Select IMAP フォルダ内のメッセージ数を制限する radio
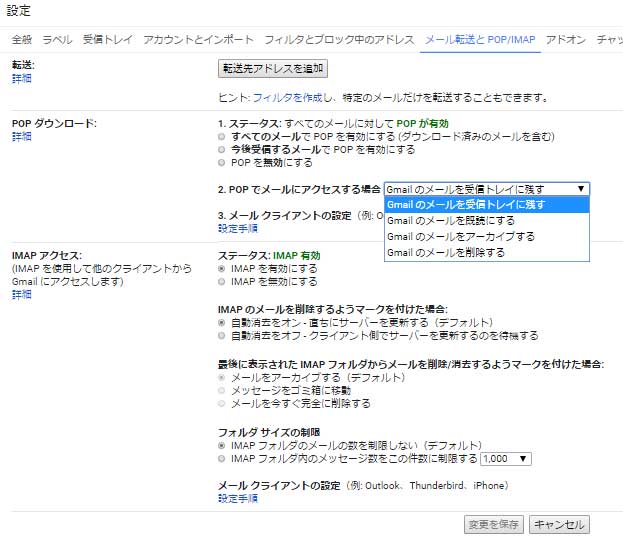The image size is (623, 544). tap(223, 459)
